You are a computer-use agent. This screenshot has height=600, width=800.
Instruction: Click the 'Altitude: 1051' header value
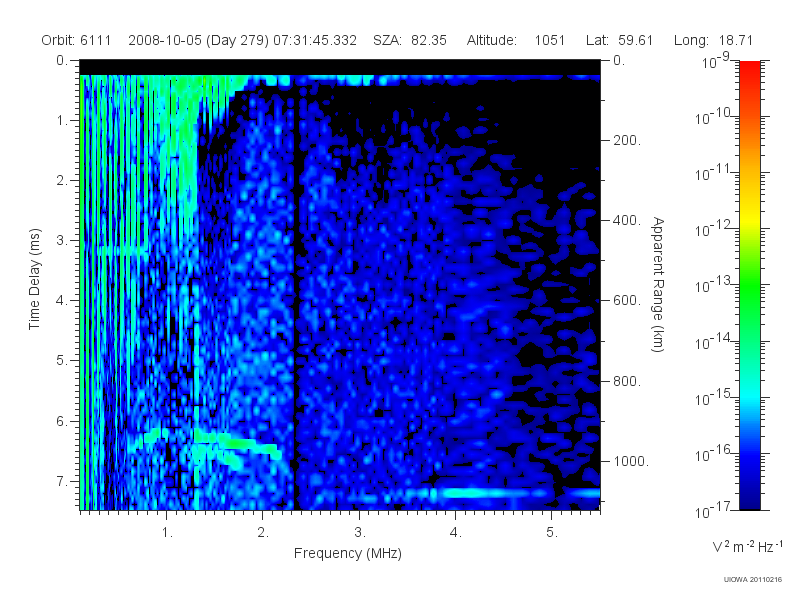(515, 40)
